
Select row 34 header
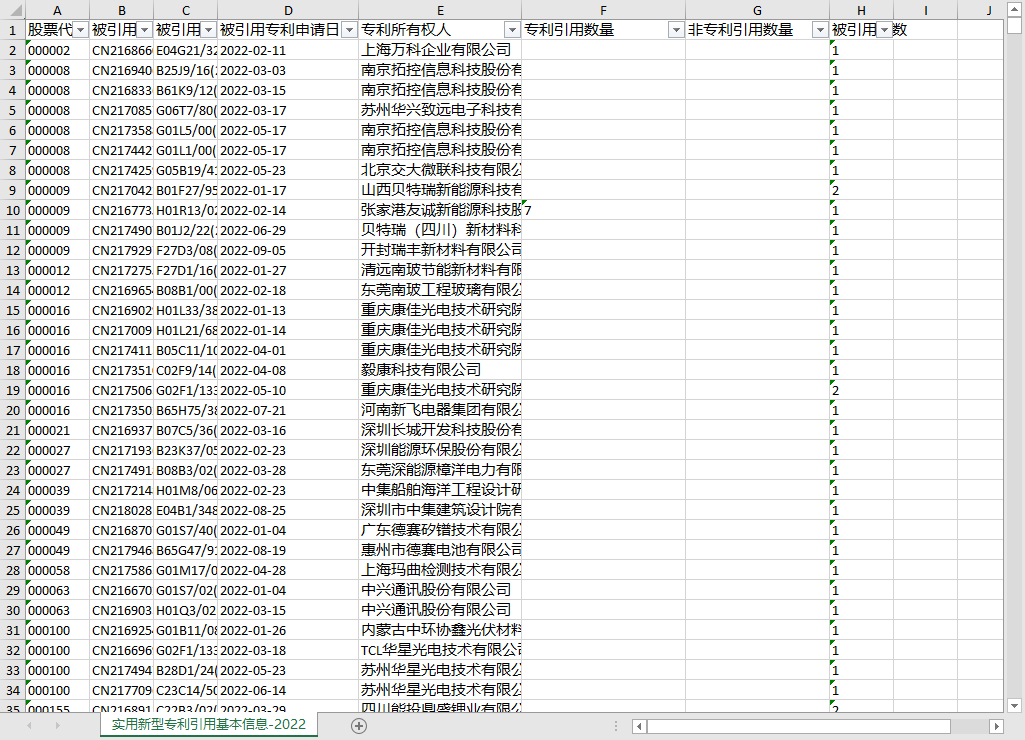(x=12, y=690)
